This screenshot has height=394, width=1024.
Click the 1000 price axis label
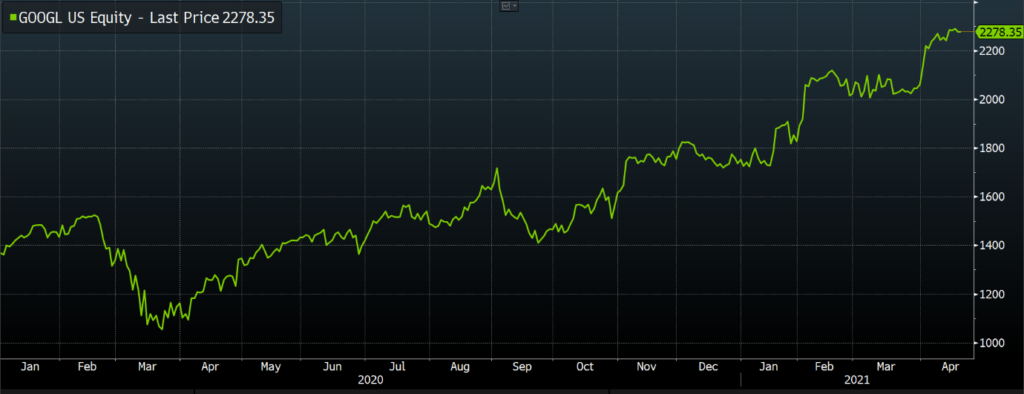pyautogui.click(x=992, y=344)
